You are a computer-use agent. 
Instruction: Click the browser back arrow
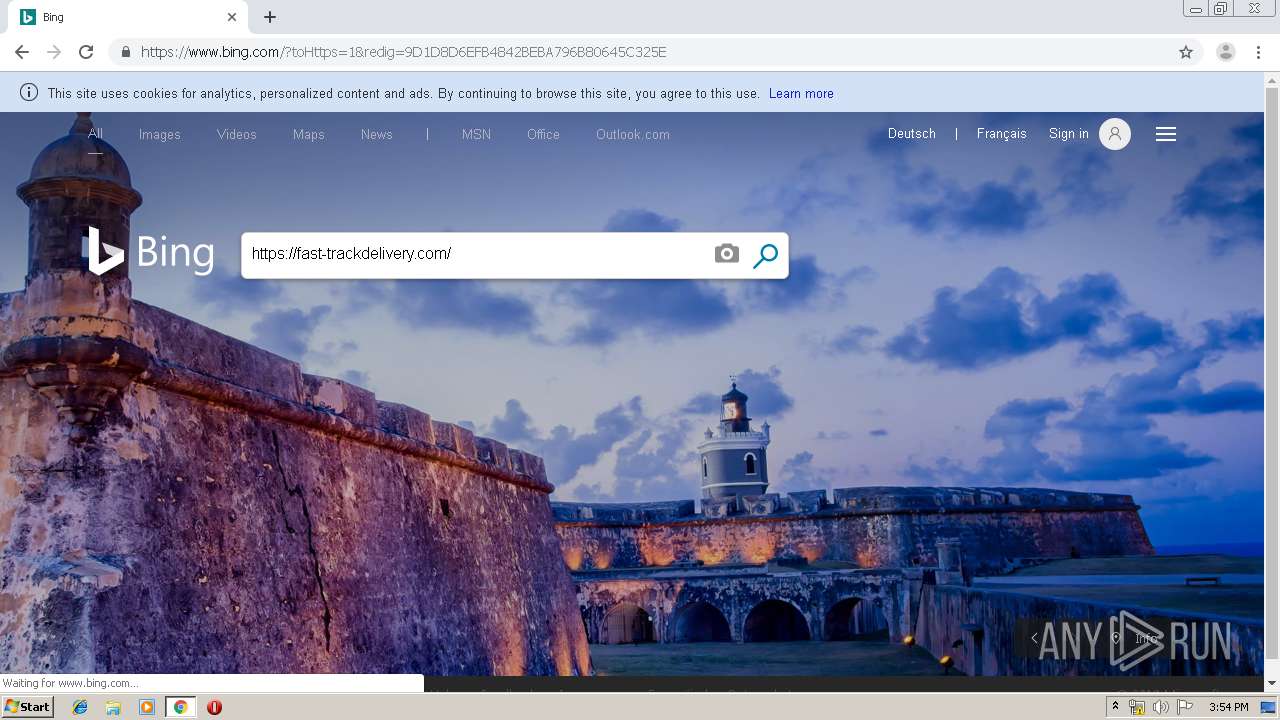22,52
